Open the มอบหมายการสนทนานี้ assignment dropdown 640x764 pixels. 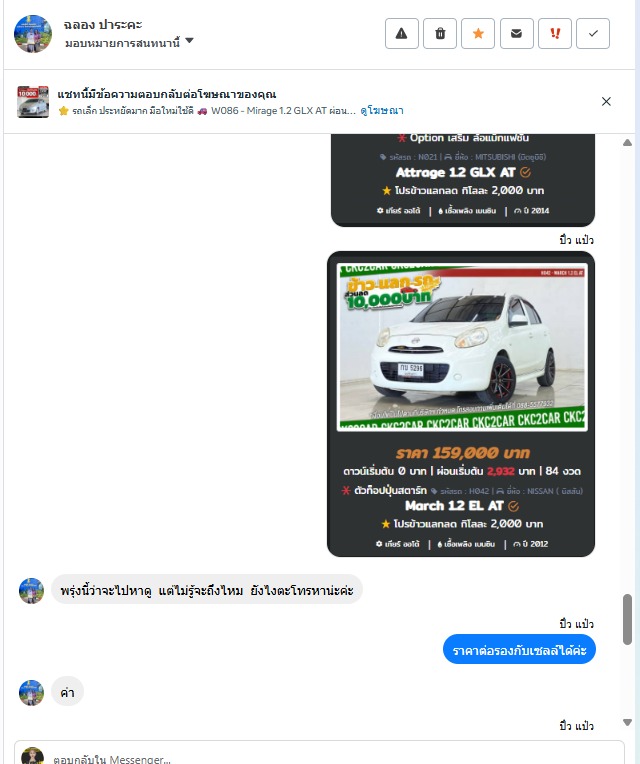point(129,43)
